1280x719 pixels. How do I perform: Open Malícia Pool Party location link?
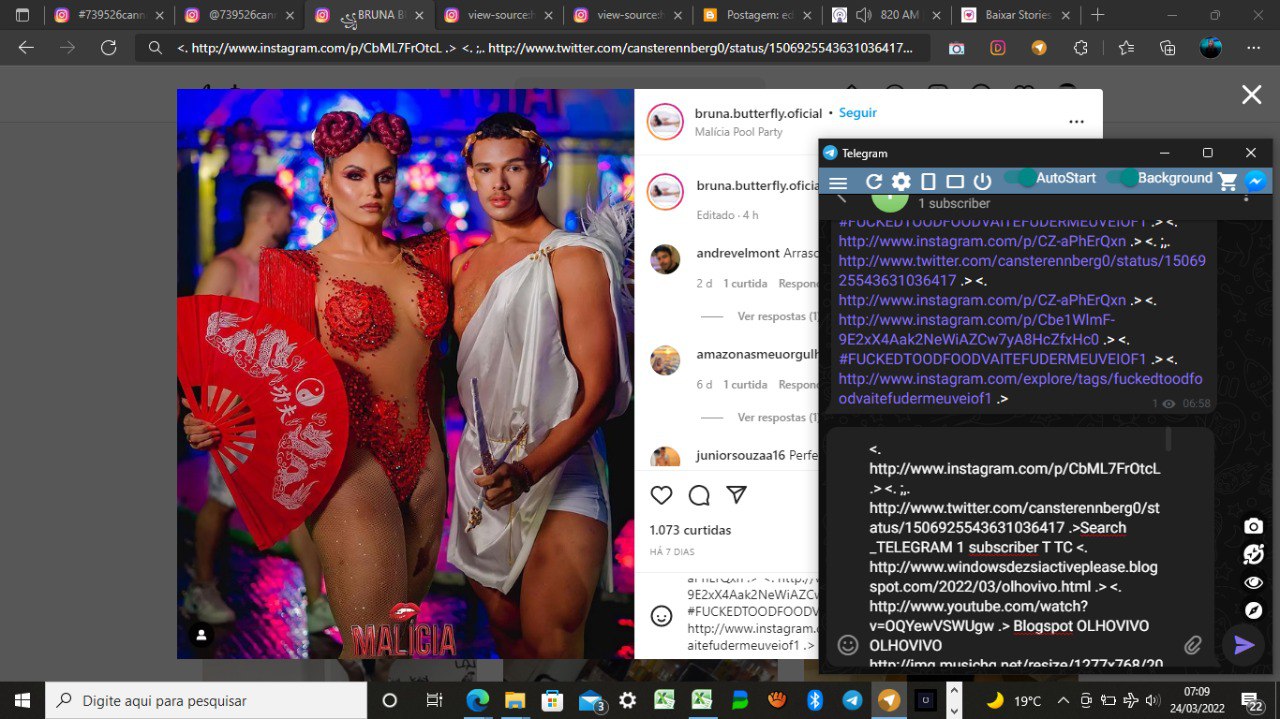[739, 132]
